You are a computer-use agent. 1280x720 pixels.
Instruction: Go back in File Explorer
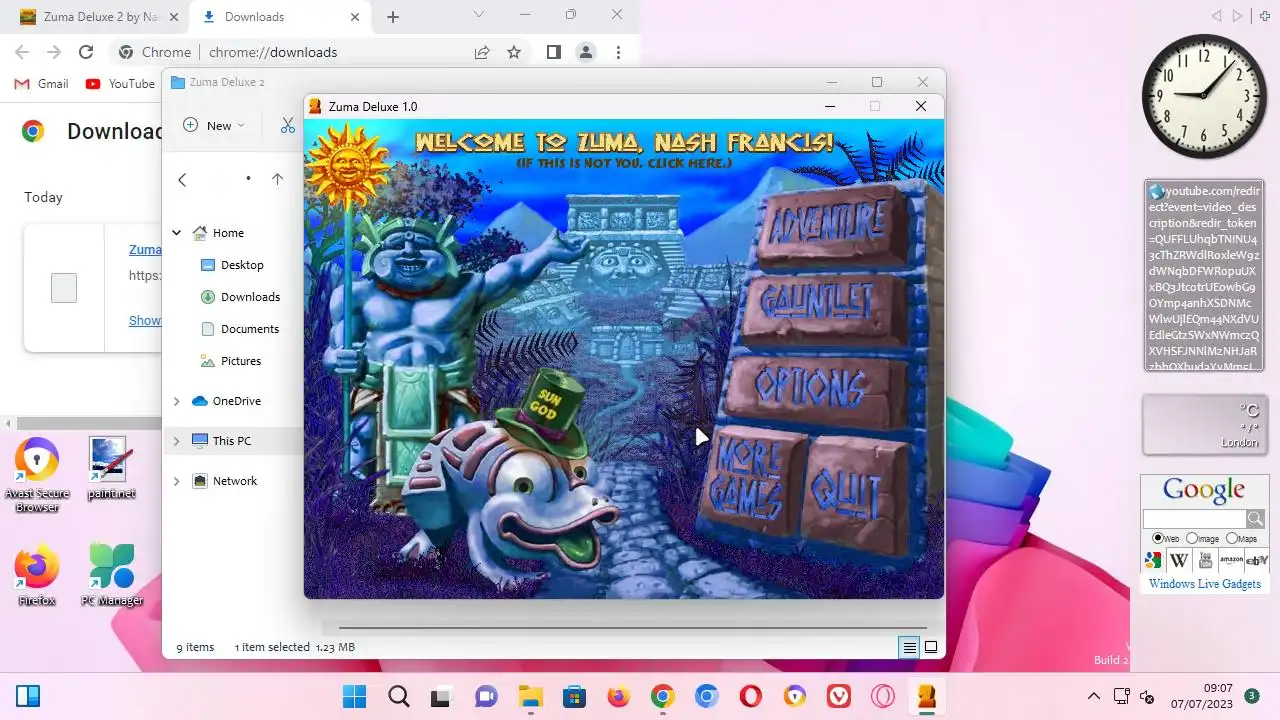coord(182,179)
